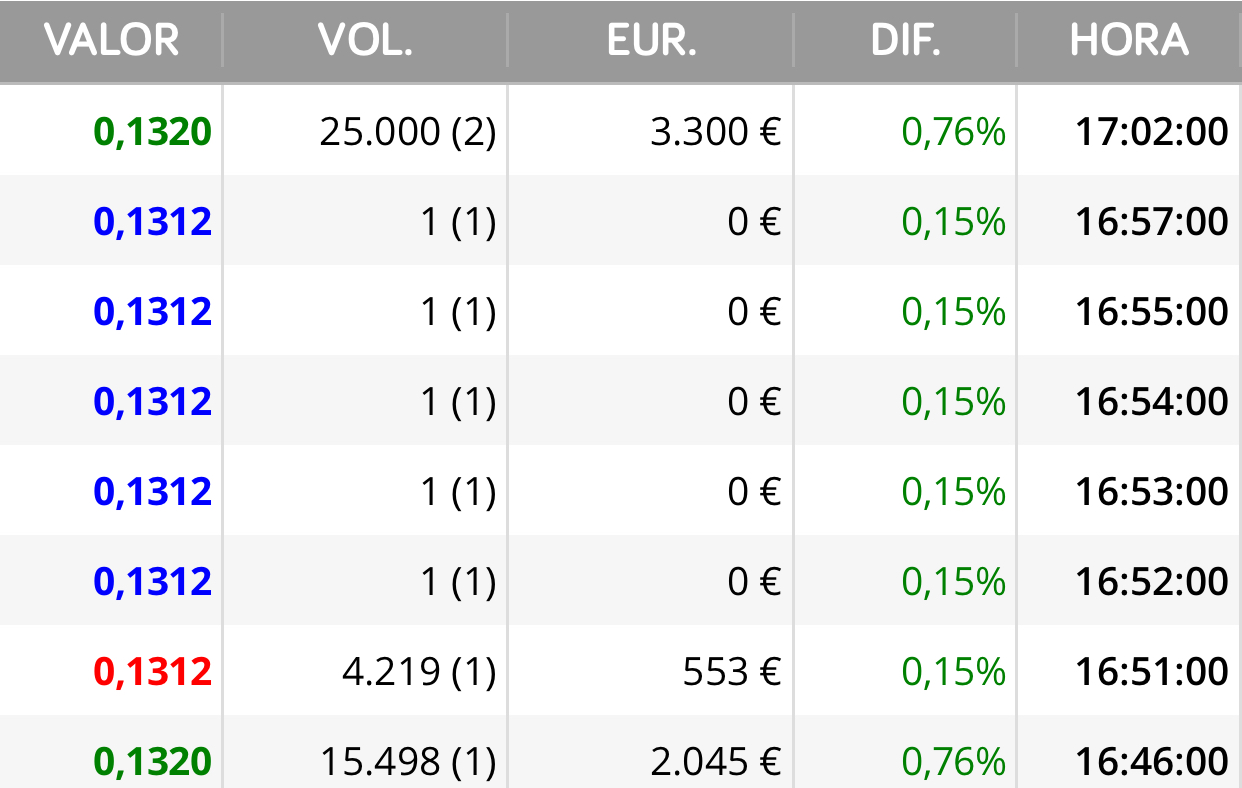The width and height of the screenshot is (1242, 788).
Task: Click the 15.498 (1) volume cell
Action: pos(408,762)
